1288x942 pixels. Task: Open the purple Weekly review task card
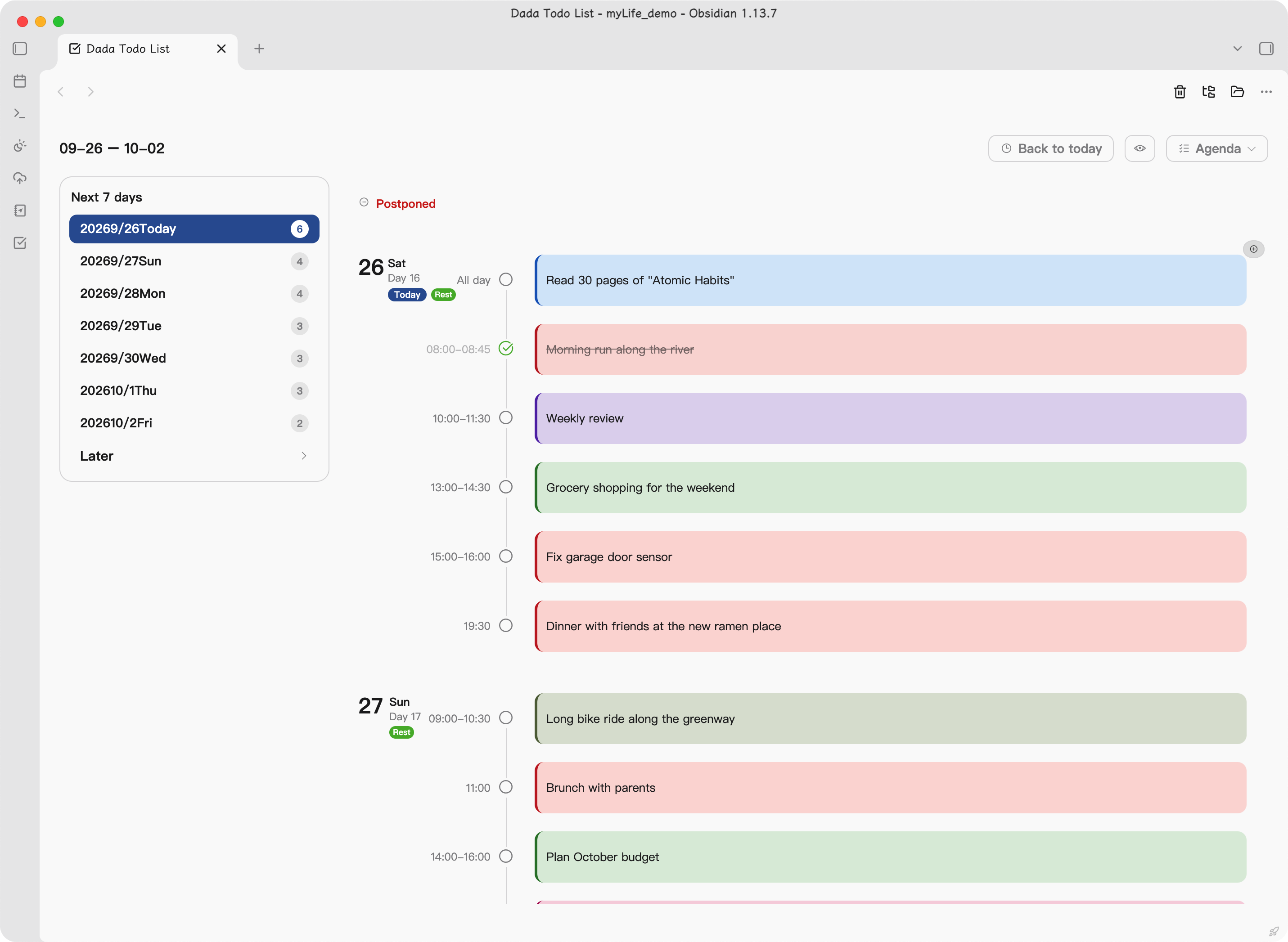(890, 418)
